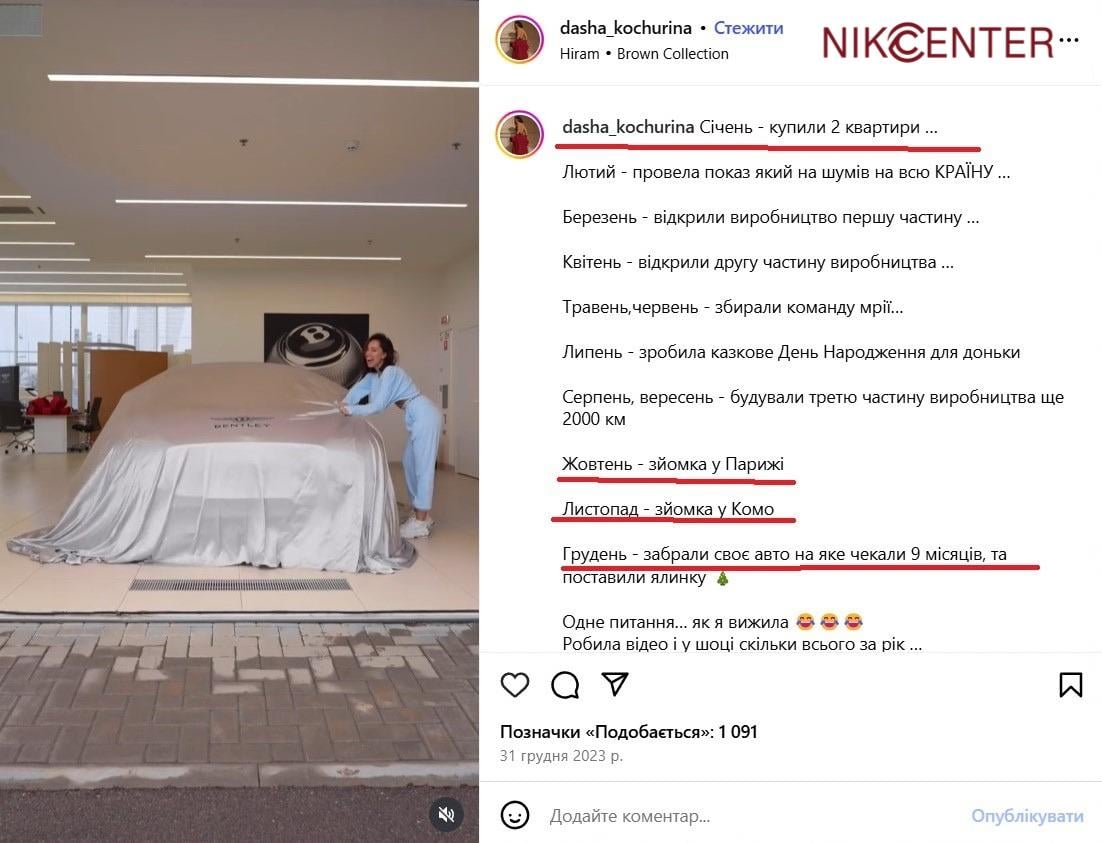Share the post with the paper plane icon
The image size is (1102, 843).
(615, 683)
